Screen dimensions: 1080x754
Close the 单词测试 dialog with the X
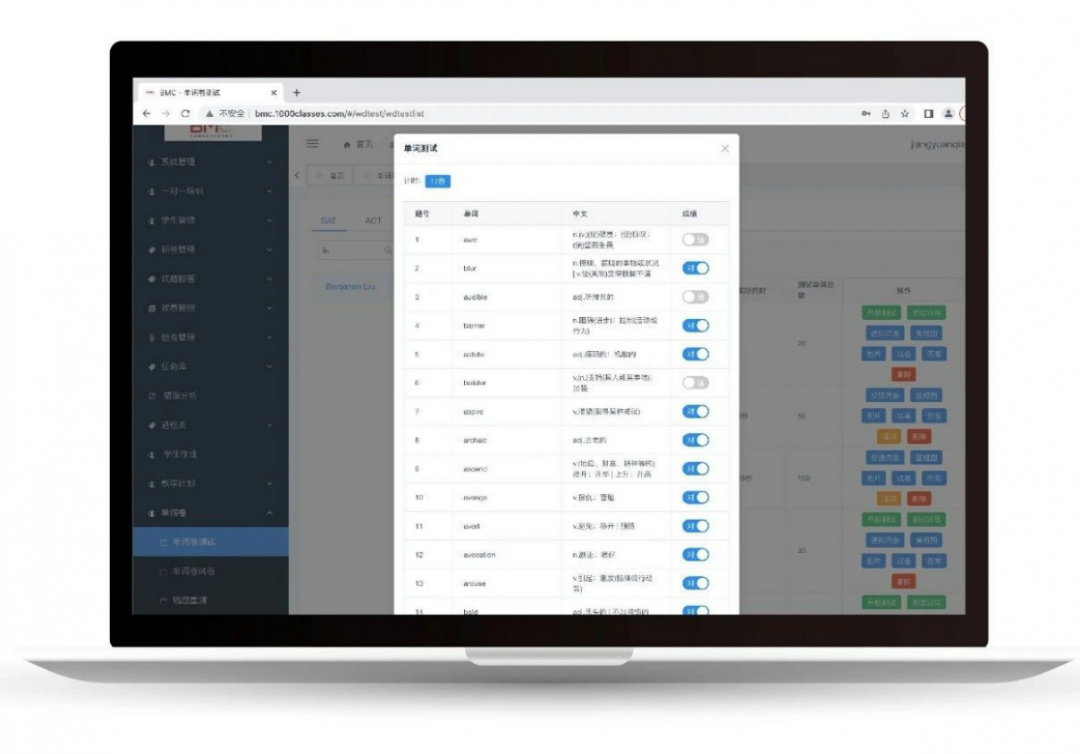click(725, 149)
